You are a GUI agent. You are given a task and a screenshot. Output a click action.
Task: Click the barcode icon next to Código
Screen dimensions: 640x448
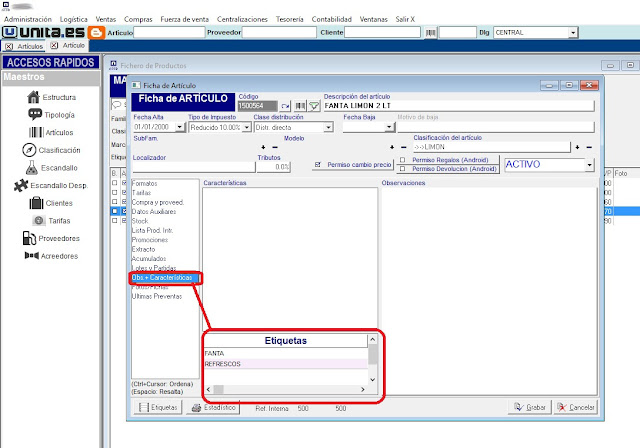pyautogui.click(x=300, y=105)
